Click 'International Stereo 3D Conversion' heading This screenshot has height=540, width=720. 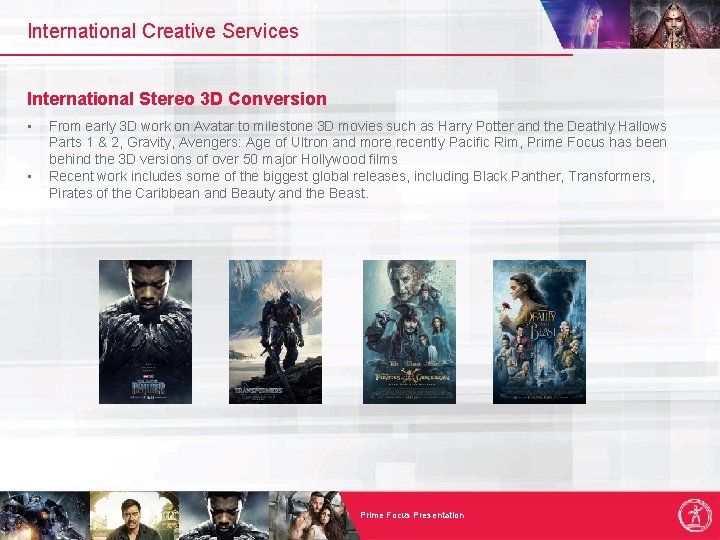(x=177, y=99)
